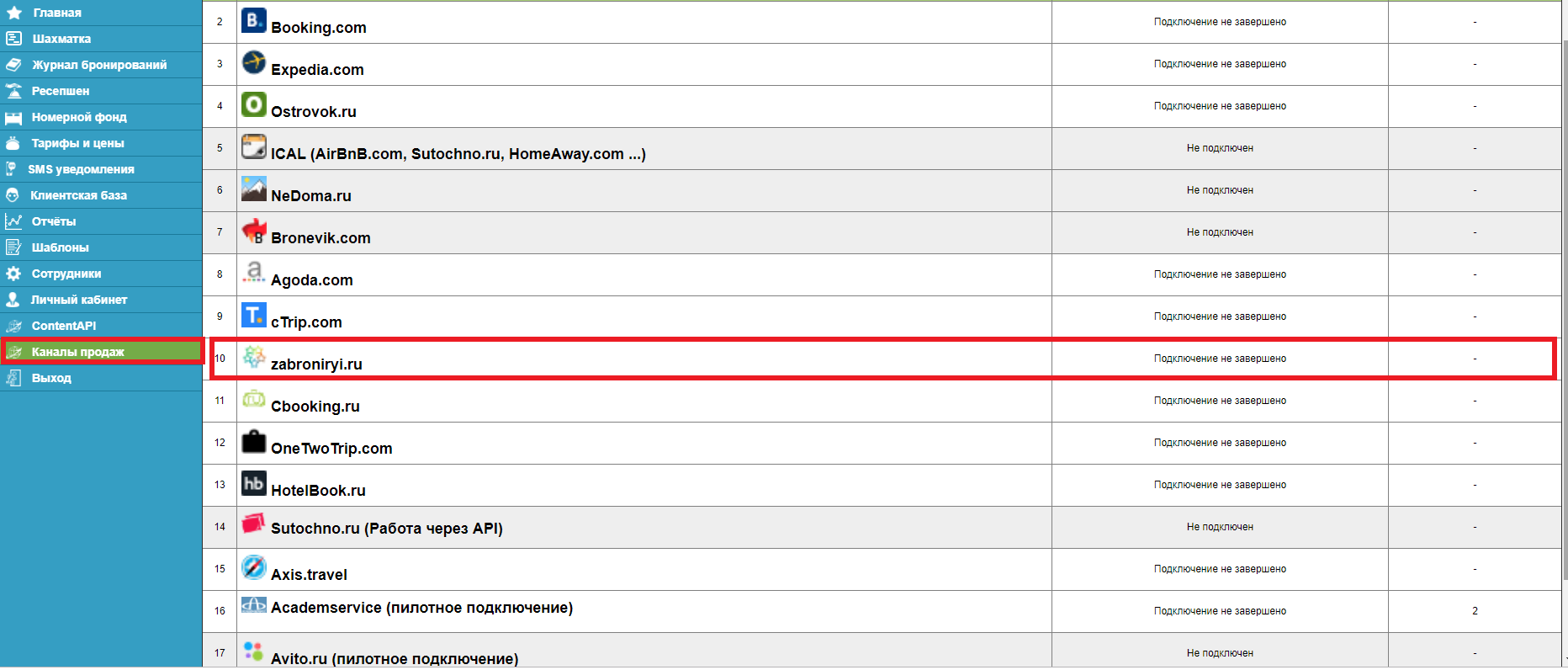Open the Axis.travel channel link
This screenshot has width=1568, height=670.
309,575
